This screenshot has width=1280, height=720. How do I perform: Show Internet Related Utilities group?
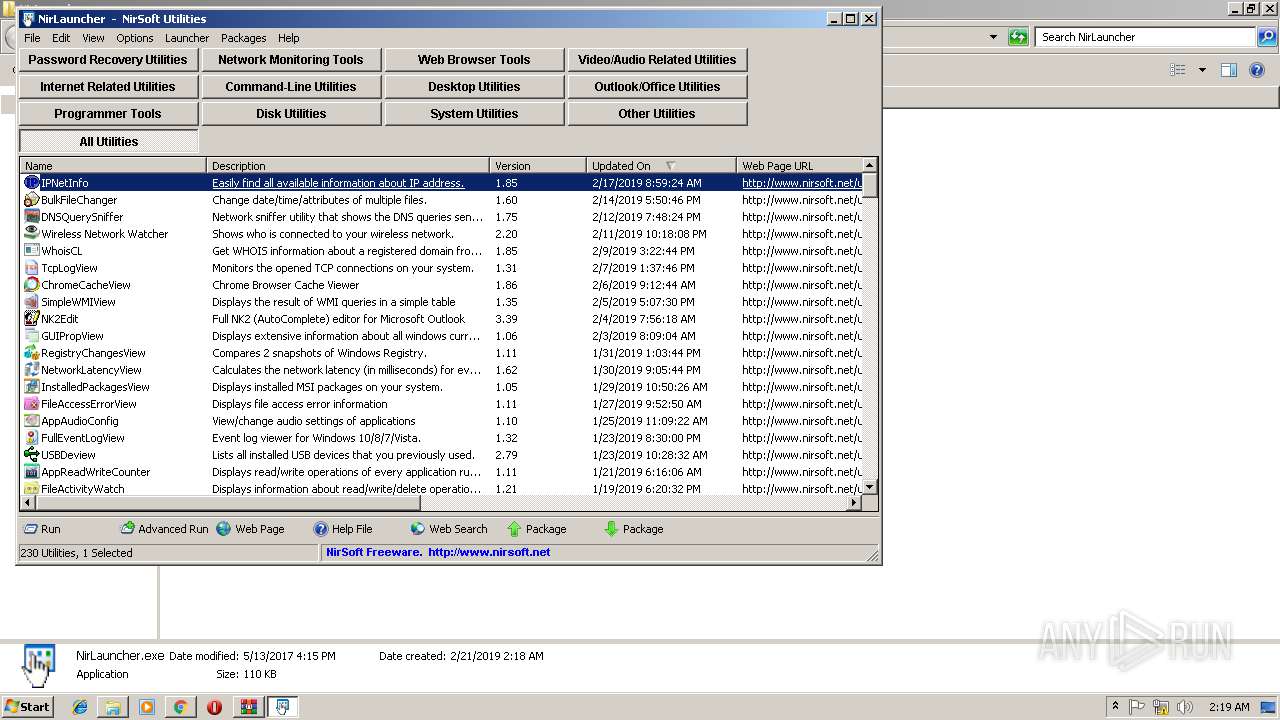click(108, 86)
